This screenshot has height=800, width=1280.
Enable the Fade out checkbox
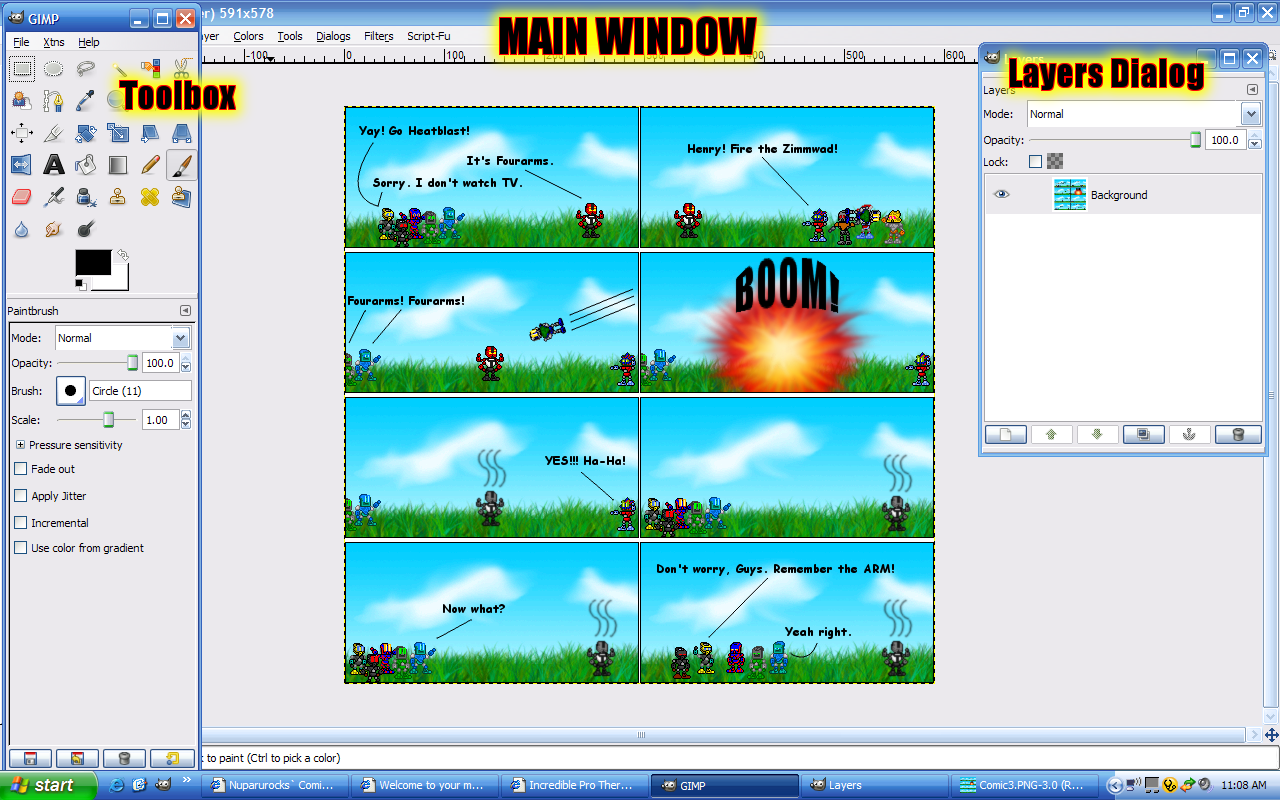pyautogui.click(x=21, y=469)
